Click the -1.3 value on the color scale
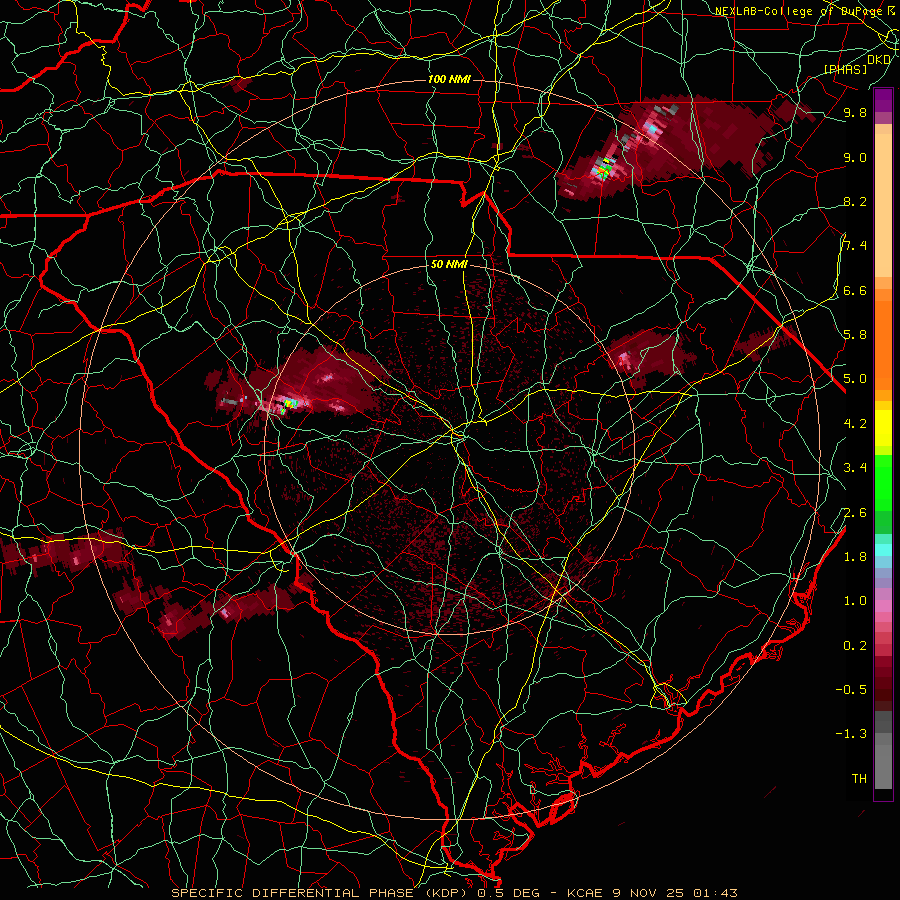Viewport: 900px width, 900px height. (x=851, y=734)
